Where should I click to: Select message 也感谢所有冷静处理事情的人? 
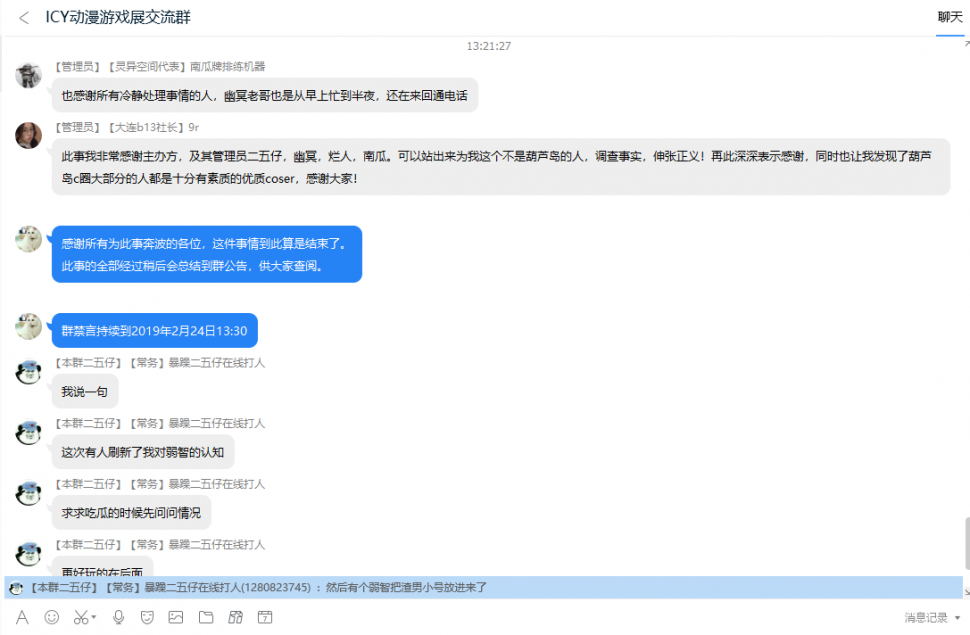point(265,95)
